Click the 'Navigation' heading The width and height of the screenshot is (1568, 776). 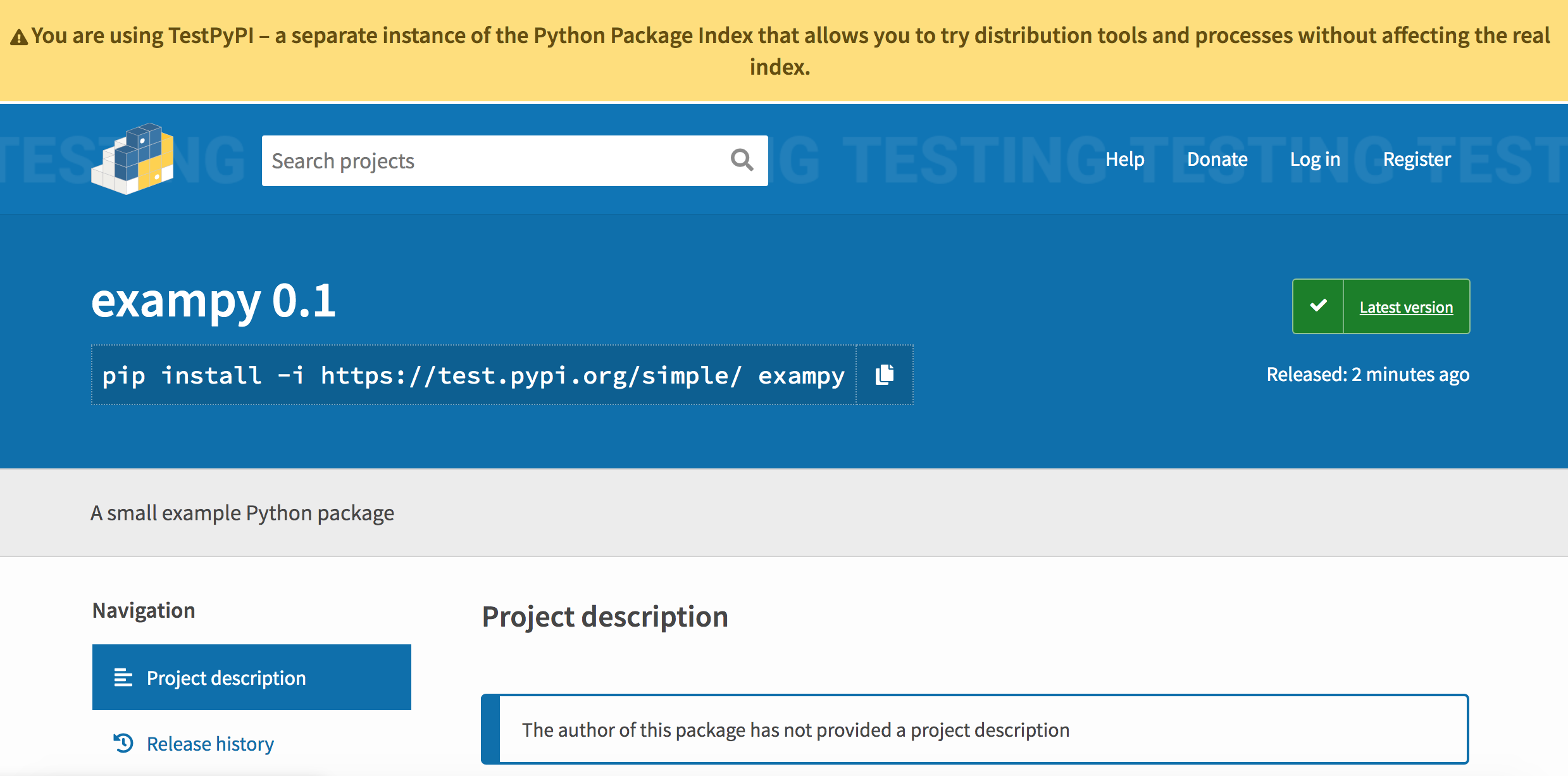pyautogui.click(x=144, y=610)
